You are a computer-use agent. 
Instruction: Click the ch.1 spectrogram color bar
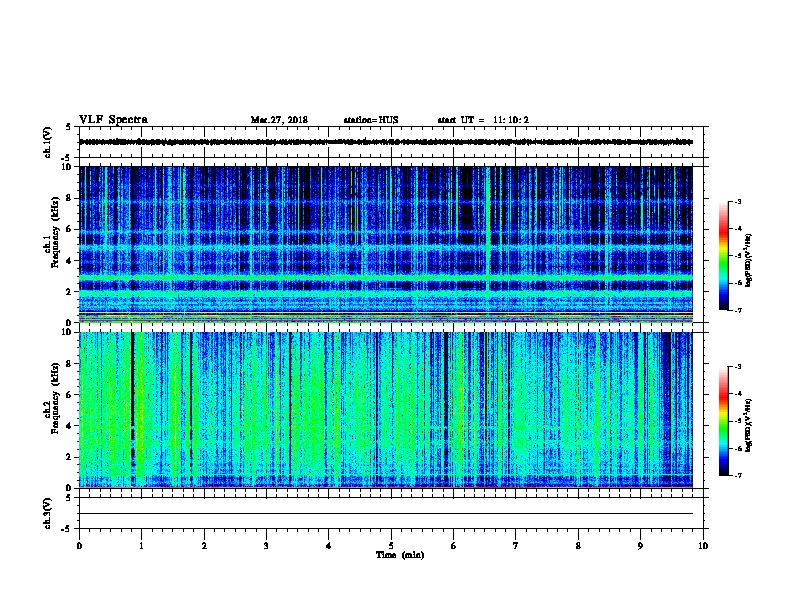tap(724, 256)
